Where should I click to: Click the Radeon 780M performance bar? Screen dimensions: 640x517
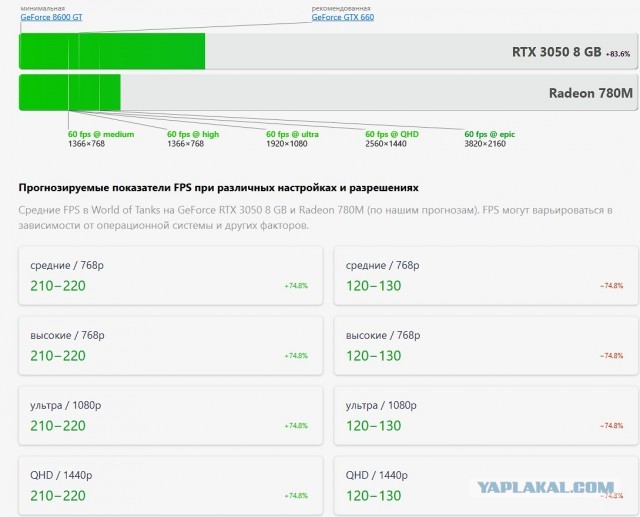pyautogui.click(x=328, y=92)
